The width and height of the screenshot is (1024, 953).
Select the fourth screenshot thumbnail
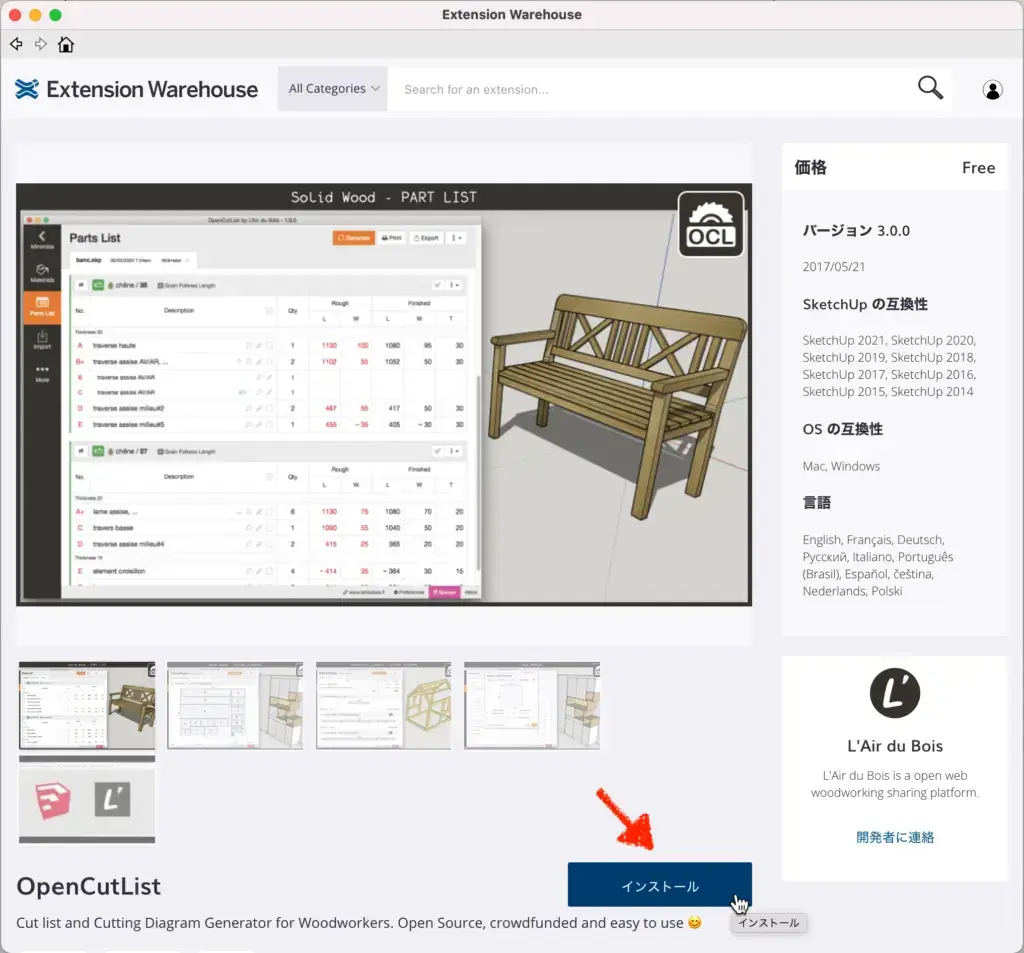point(532,705)
